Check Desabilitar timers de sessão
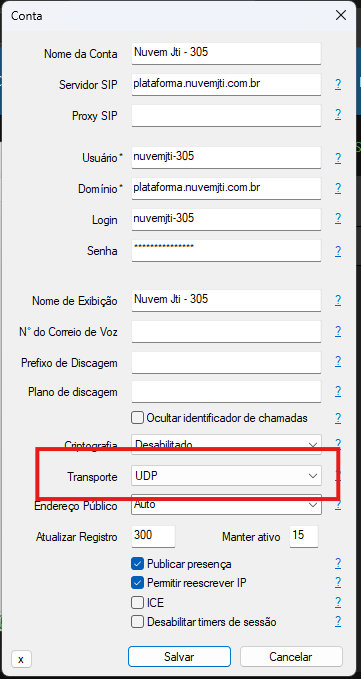Image resolution: width=361 pixels, height=679 pixels. 137,622
